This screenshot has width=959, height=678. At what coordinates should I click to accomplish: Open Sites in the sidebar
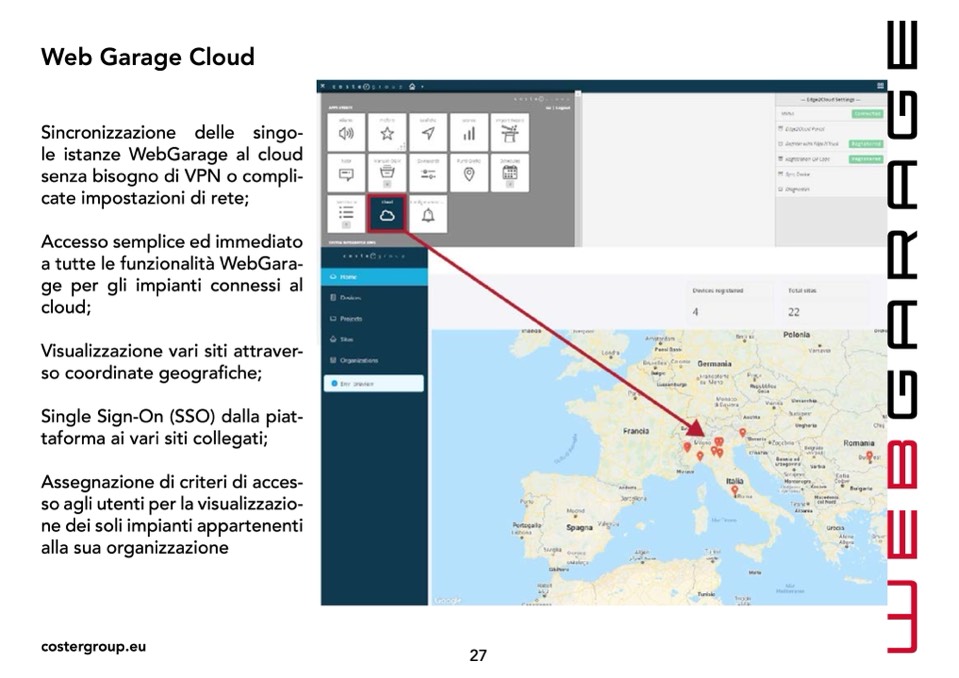pos(346,340)
